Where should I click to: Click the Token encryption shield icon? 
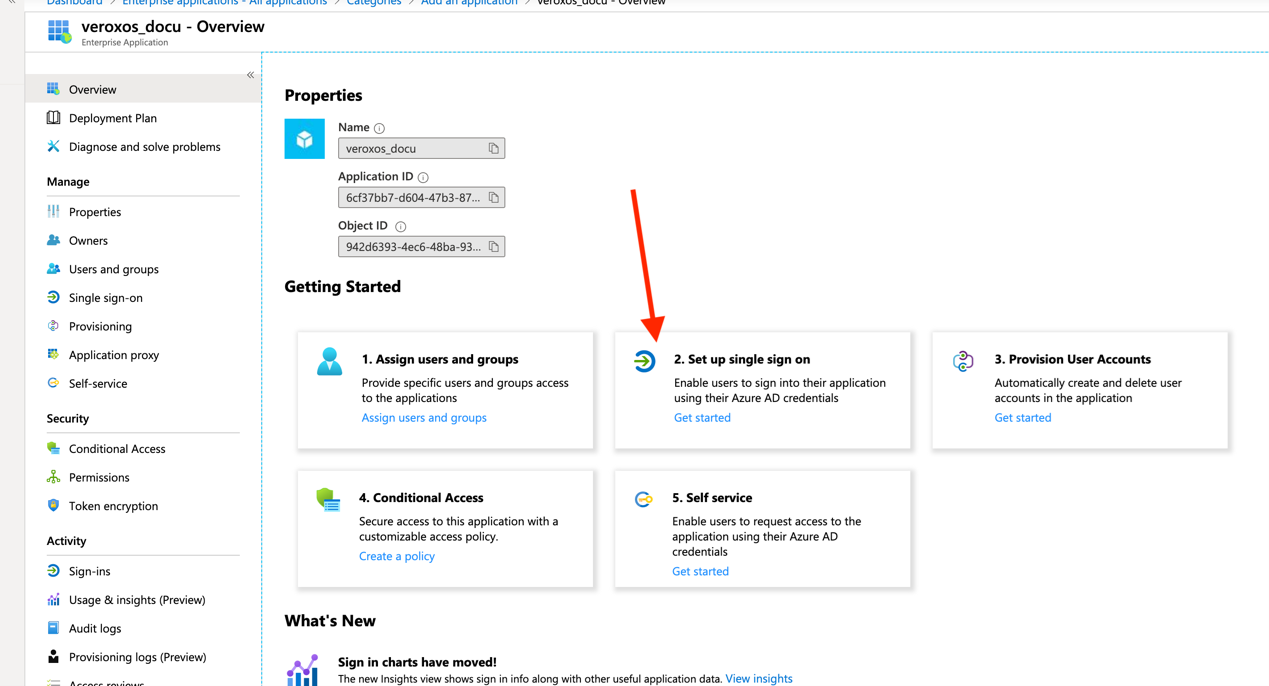(54, 506)
